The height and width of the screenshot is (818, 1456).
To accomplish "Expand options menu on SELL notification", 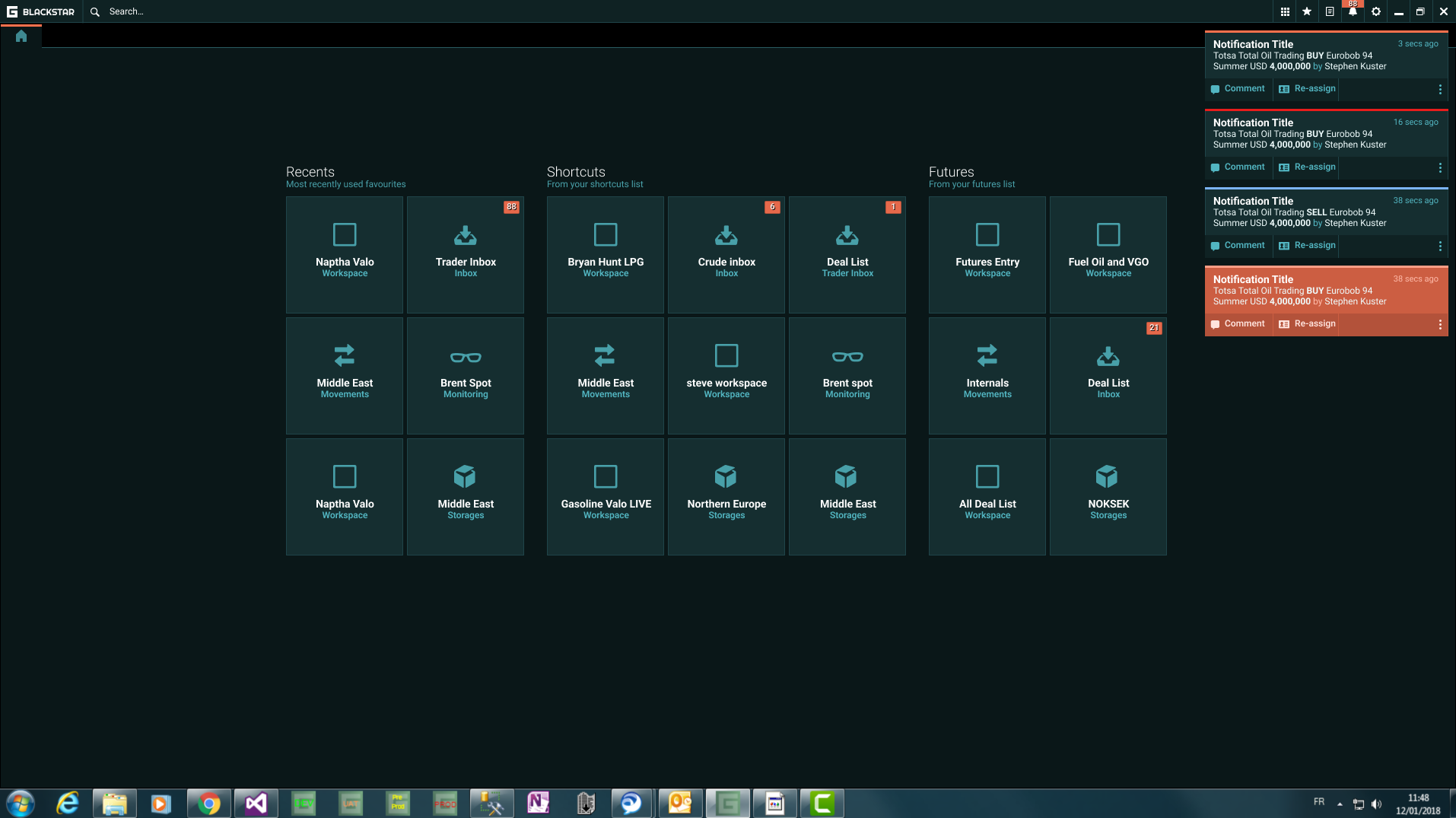I will [1439, 246].
